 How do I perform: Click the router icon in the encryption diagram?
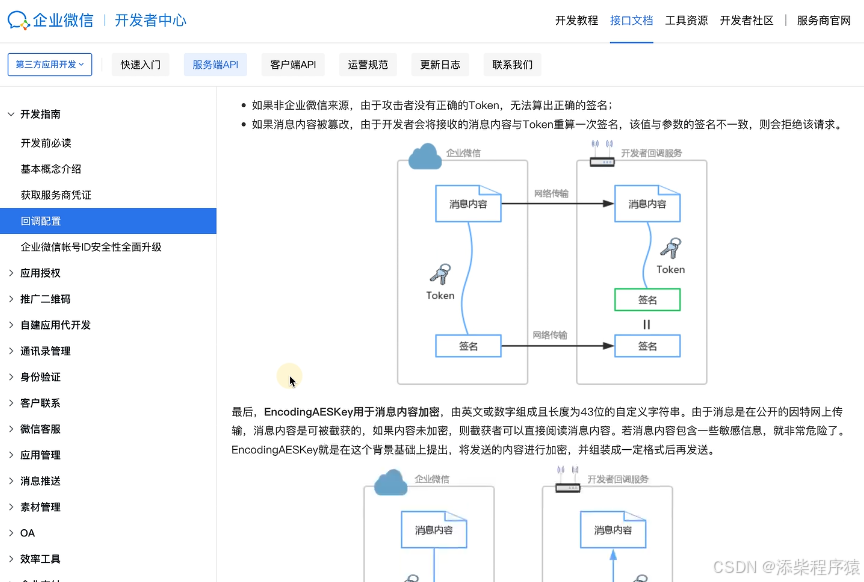pyautogui.click(x=568, y=479)
